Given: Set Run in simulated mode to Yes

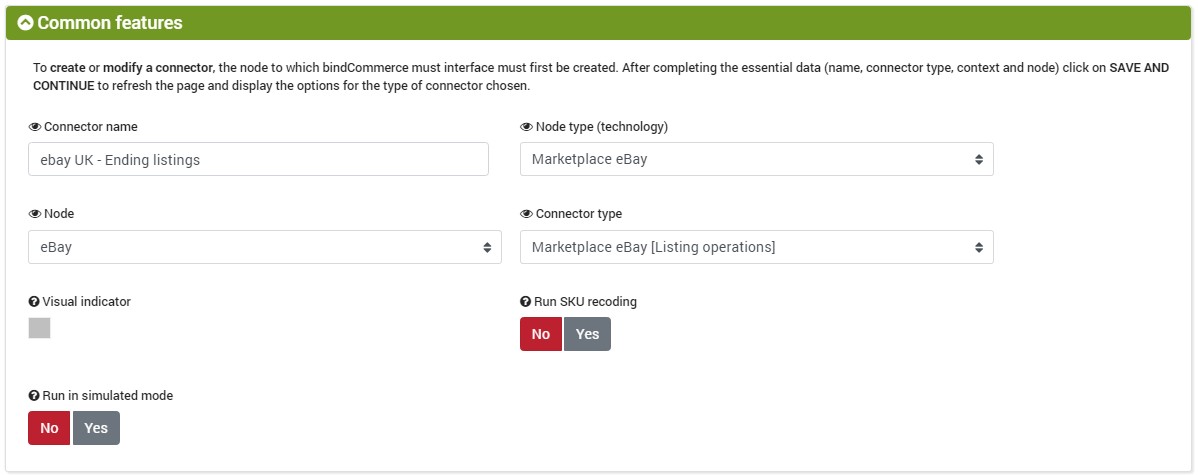Looking at the screenshot, I should point(96,428).
